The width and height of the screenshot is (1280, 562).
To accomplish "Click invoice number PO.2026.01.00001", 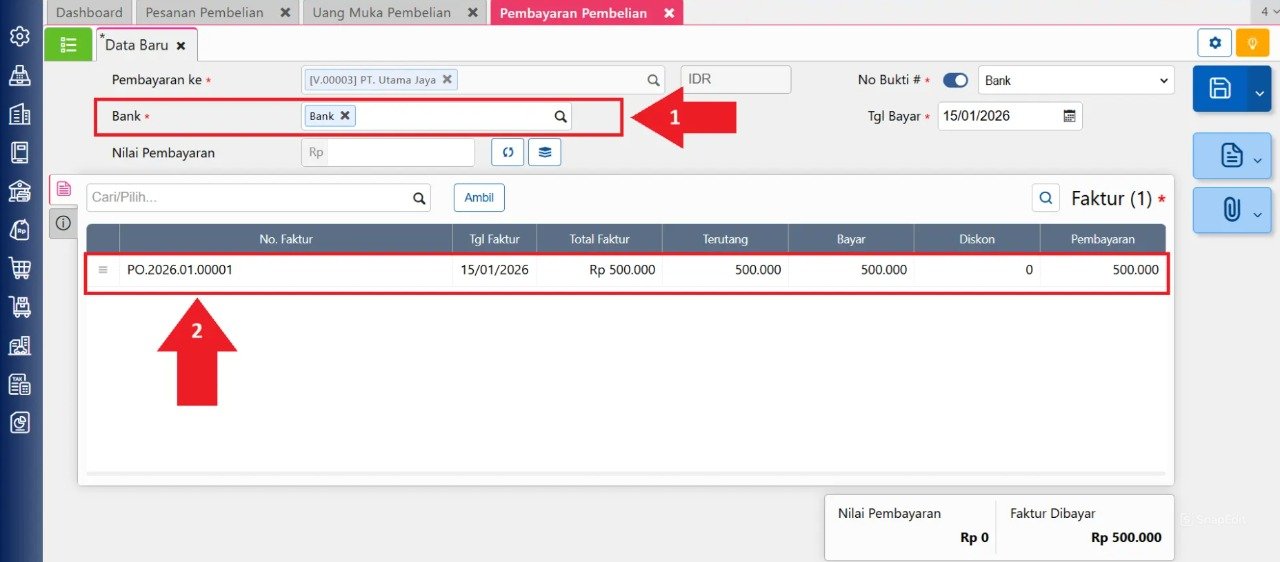I will (x=180, y=270).
